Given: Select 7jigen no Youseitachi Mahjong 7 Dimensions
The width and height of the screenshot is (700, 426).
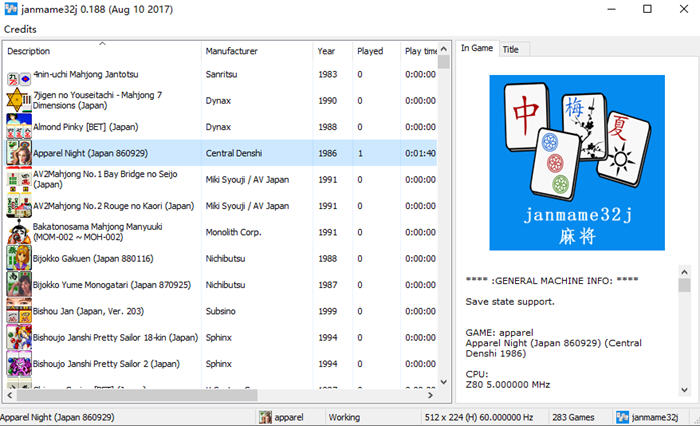Looking at the screenshot, I should (97, 100).
